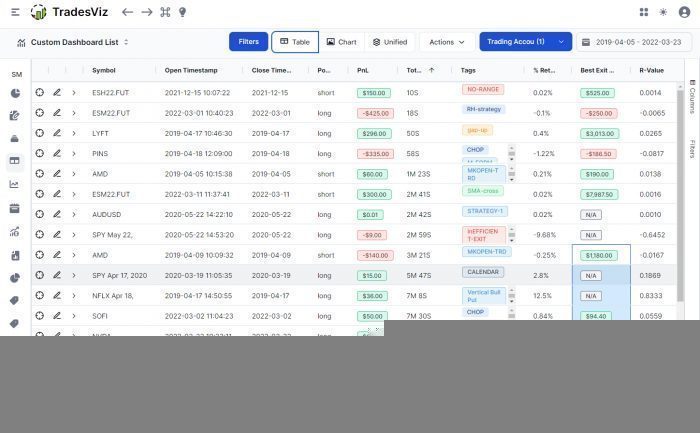Open the Filters side panel tab
The width and height of the screenshot is (700, 433).
692,149
